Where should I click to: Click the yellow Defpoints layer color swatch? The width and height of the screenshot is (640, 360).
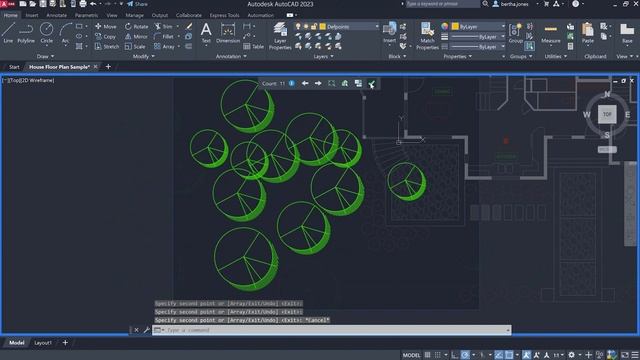point(322,27)
